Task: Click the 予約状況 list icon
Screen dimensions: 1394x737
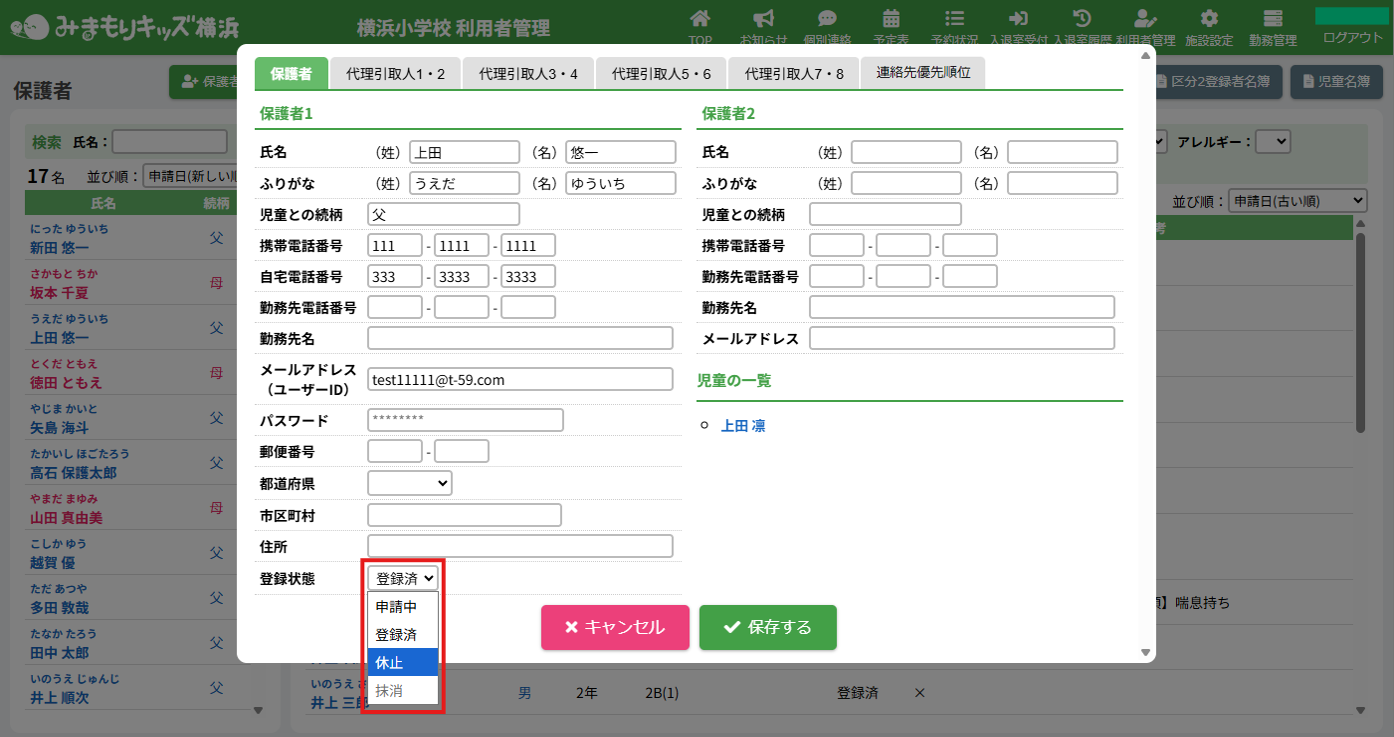Action: [954, 20]
